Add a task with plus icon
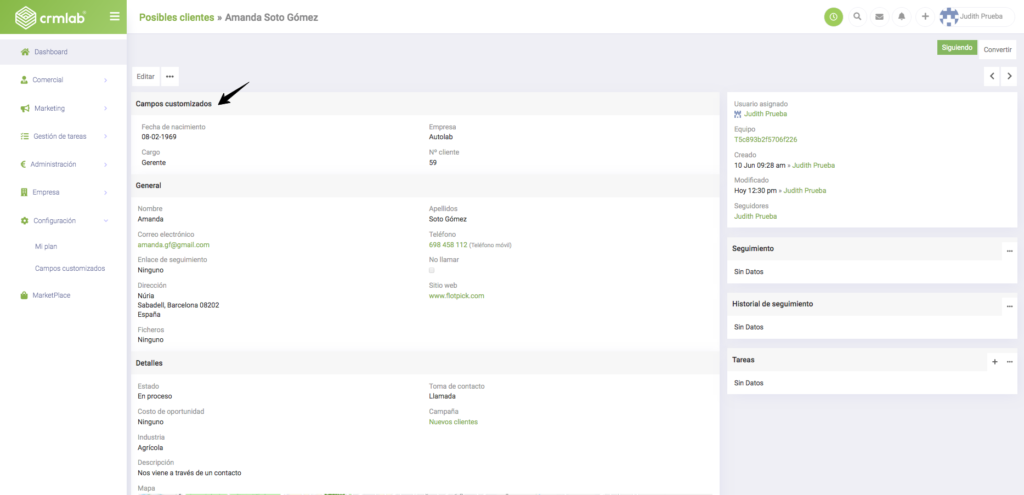The height and width of the screenshot is (495, 1024). 994,360
